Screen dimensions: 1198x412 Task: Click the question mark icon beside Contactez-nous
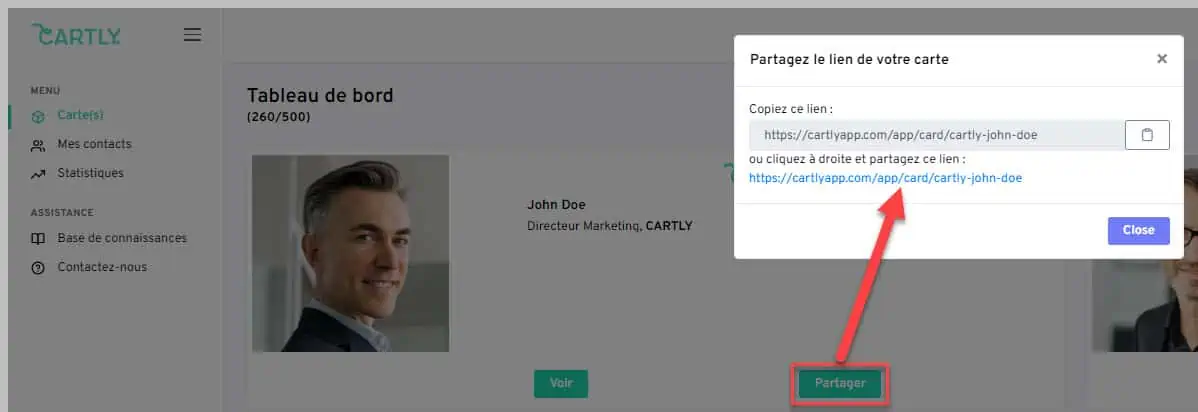click(x=38, y=268)
